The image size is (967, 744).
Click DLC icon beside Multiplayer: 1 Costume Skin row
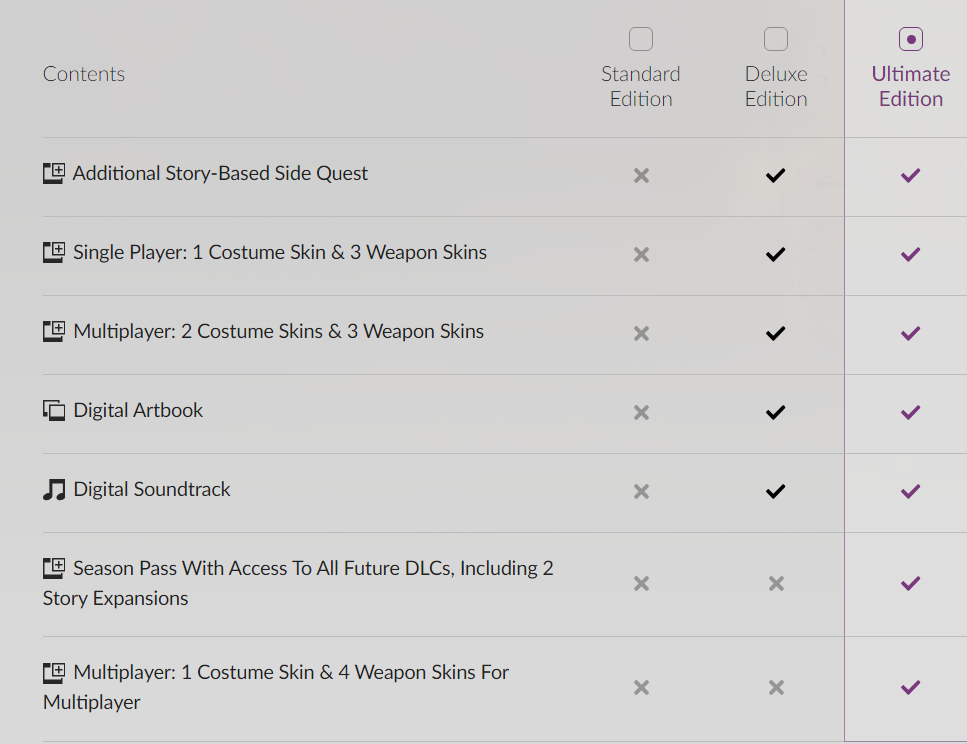point(54,673)
